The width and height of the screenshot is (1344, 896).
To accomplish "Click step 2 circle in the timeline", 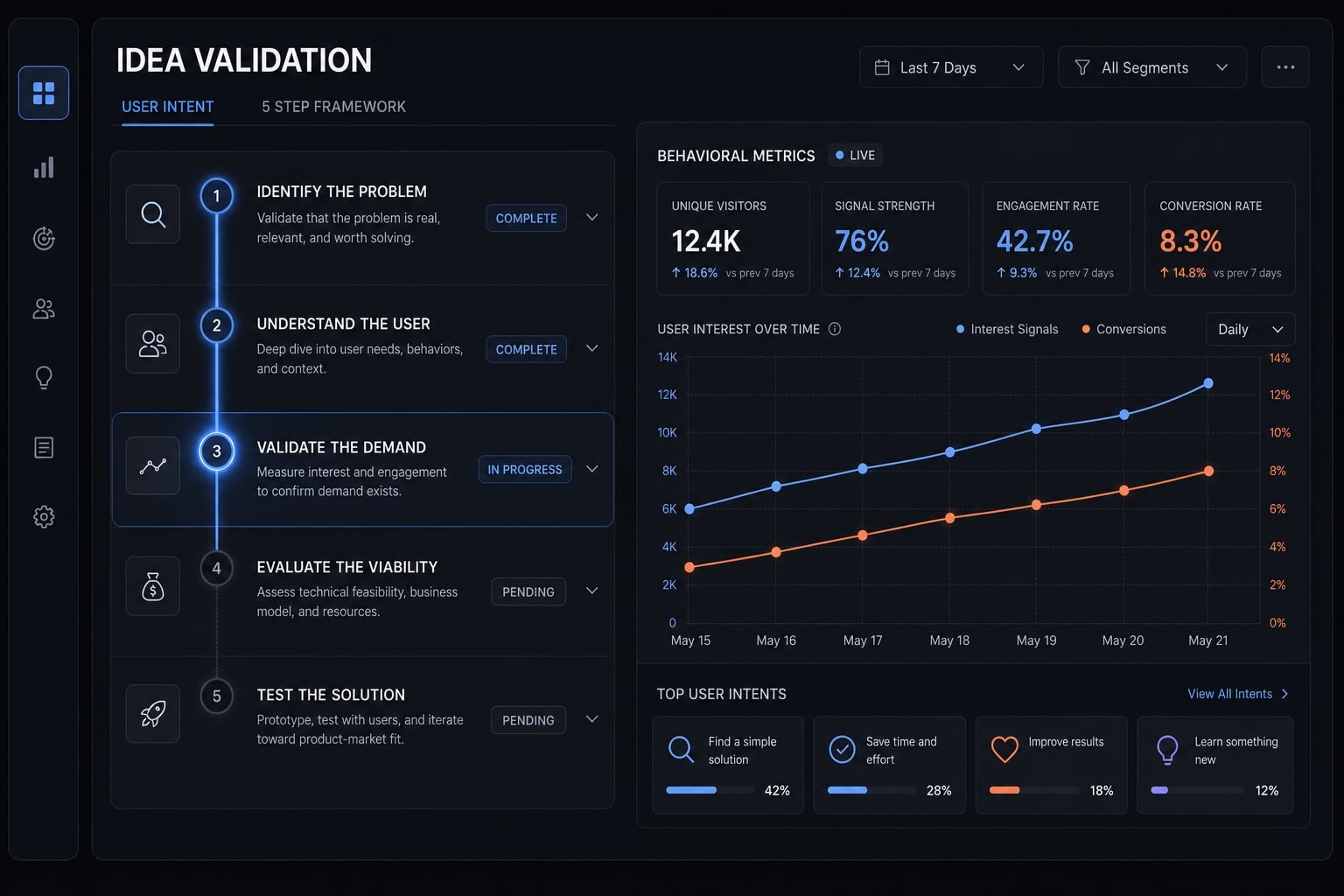I will pyautogui.click(x=217, y=325).
